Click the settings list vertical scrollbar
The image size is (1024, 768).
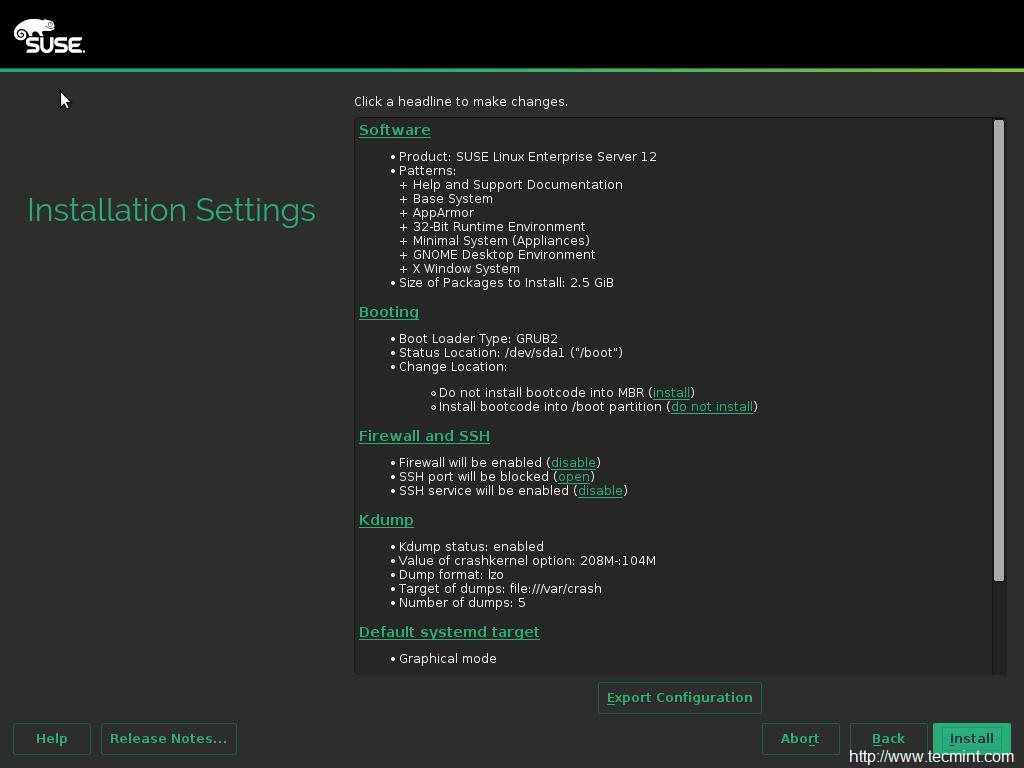pyautogui.click(x=999, y=351)
